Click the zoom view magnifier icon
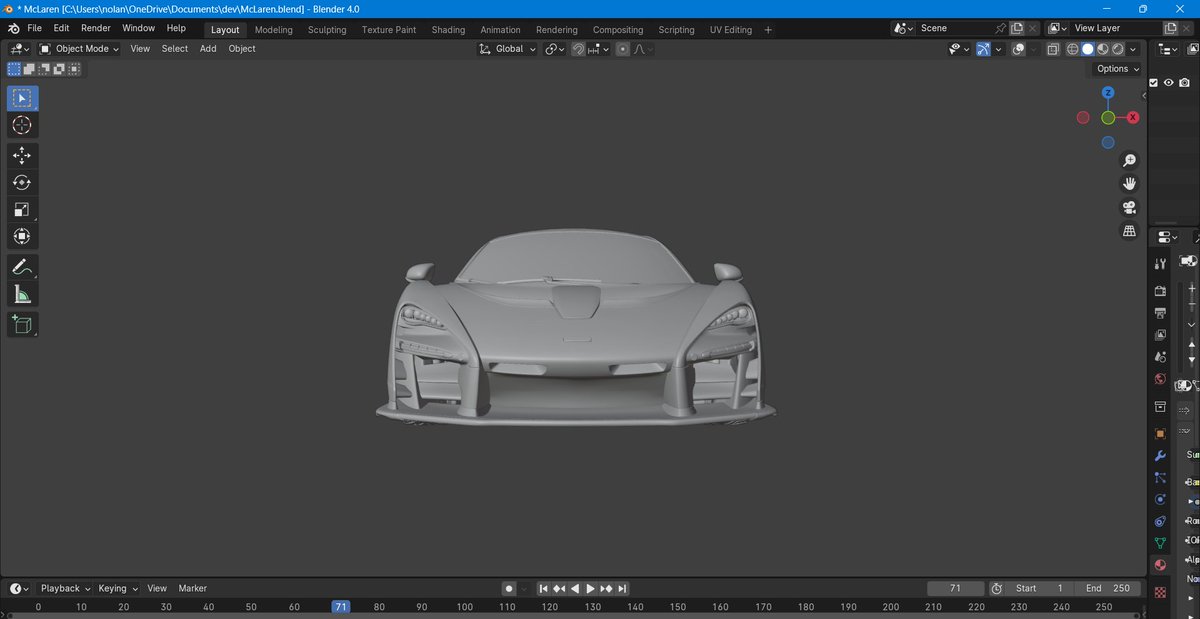Image resolution: width=1200 pixels, height=619 pixels. 1129,160
